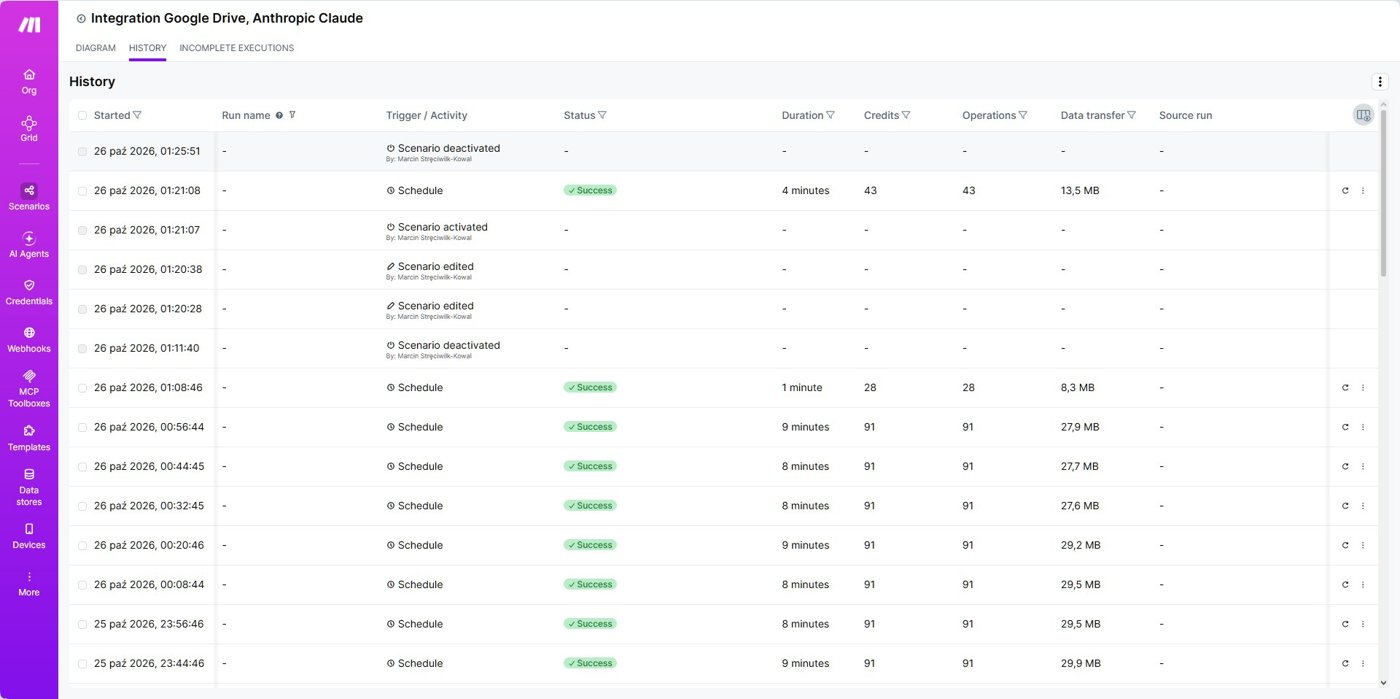Check the row started 26 paź 01:08:46
Image resolution: width=1400 pixels, height=699 pixels.
[x=82, y=388]
